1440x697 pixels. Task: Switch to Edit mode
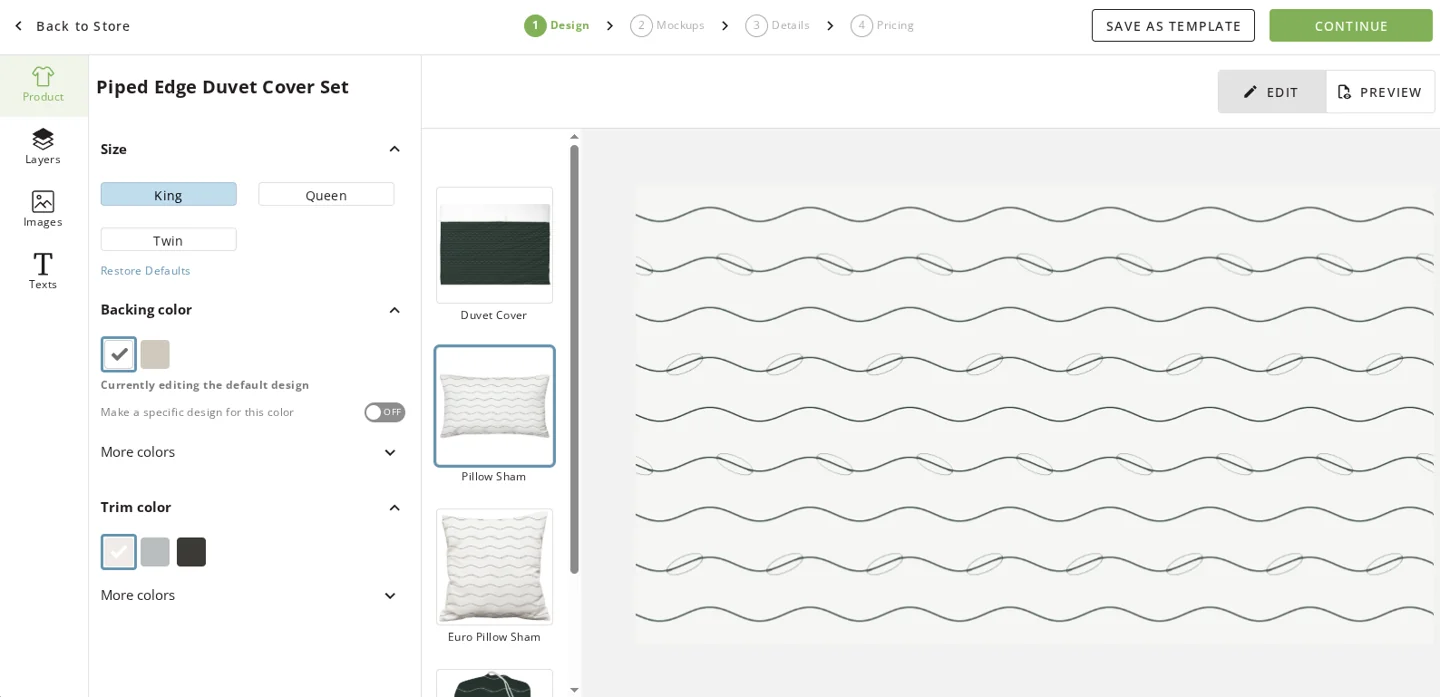tap(1272, 92)
